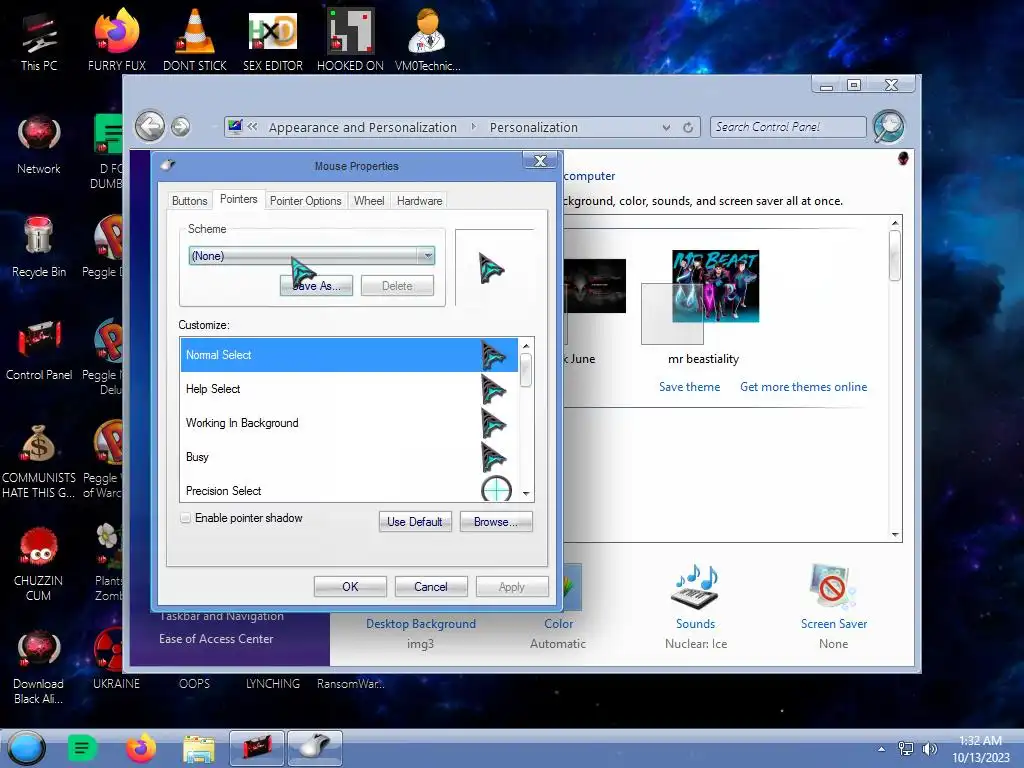Screen dimensions: 1024x768
Task: Click the network tray icon
Action: (x=905, y=749)
